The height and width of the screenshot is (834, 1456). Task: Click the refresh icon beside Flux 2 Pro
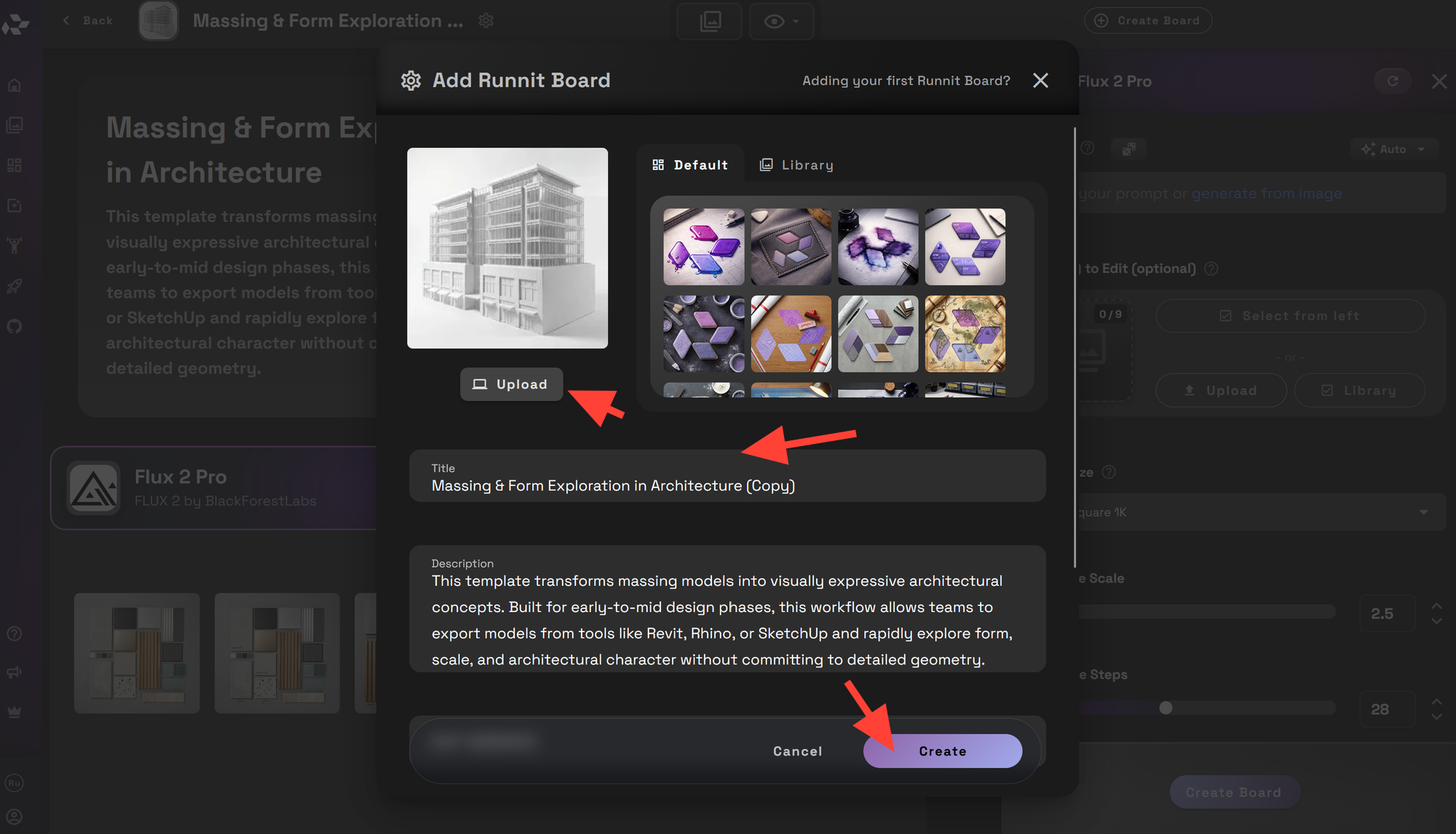click(x=1393, y=81)
